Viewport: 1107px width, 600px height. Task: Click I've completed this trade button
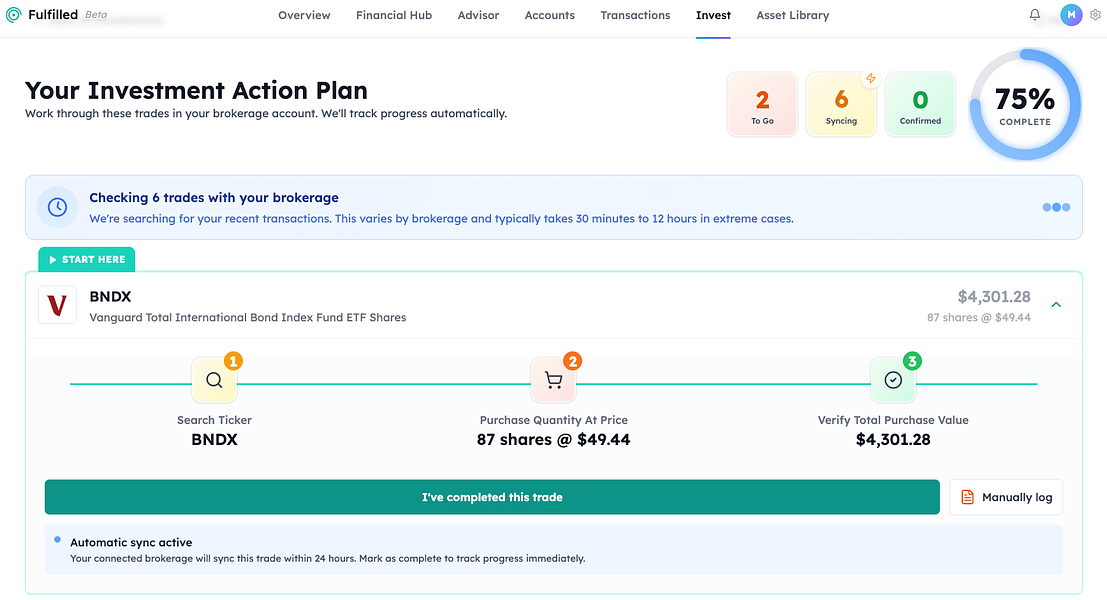pos(492,497)
